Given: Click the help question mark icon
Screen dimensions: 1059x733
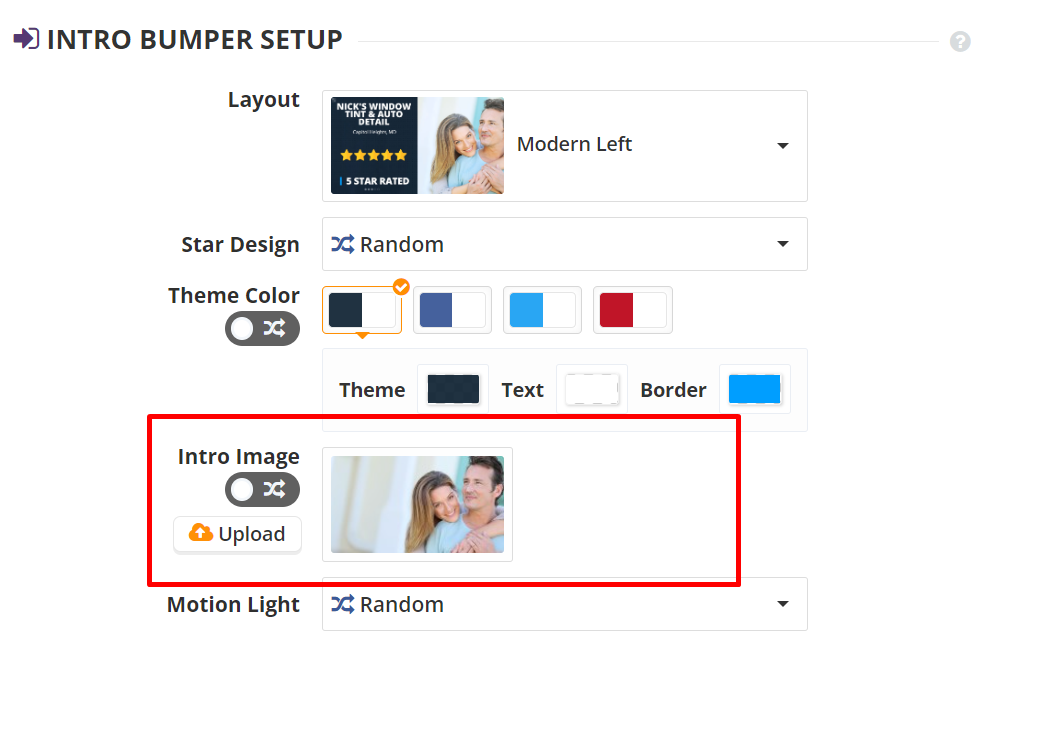Looking at the screenshot, I should (x=960, y=42).
